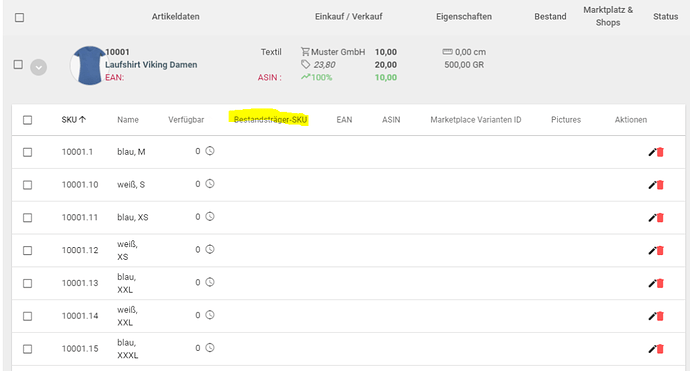Image resolution: width=690 pixels, height=371 pixels.
Task: Sort by Name column header
Action: (128, 120)
